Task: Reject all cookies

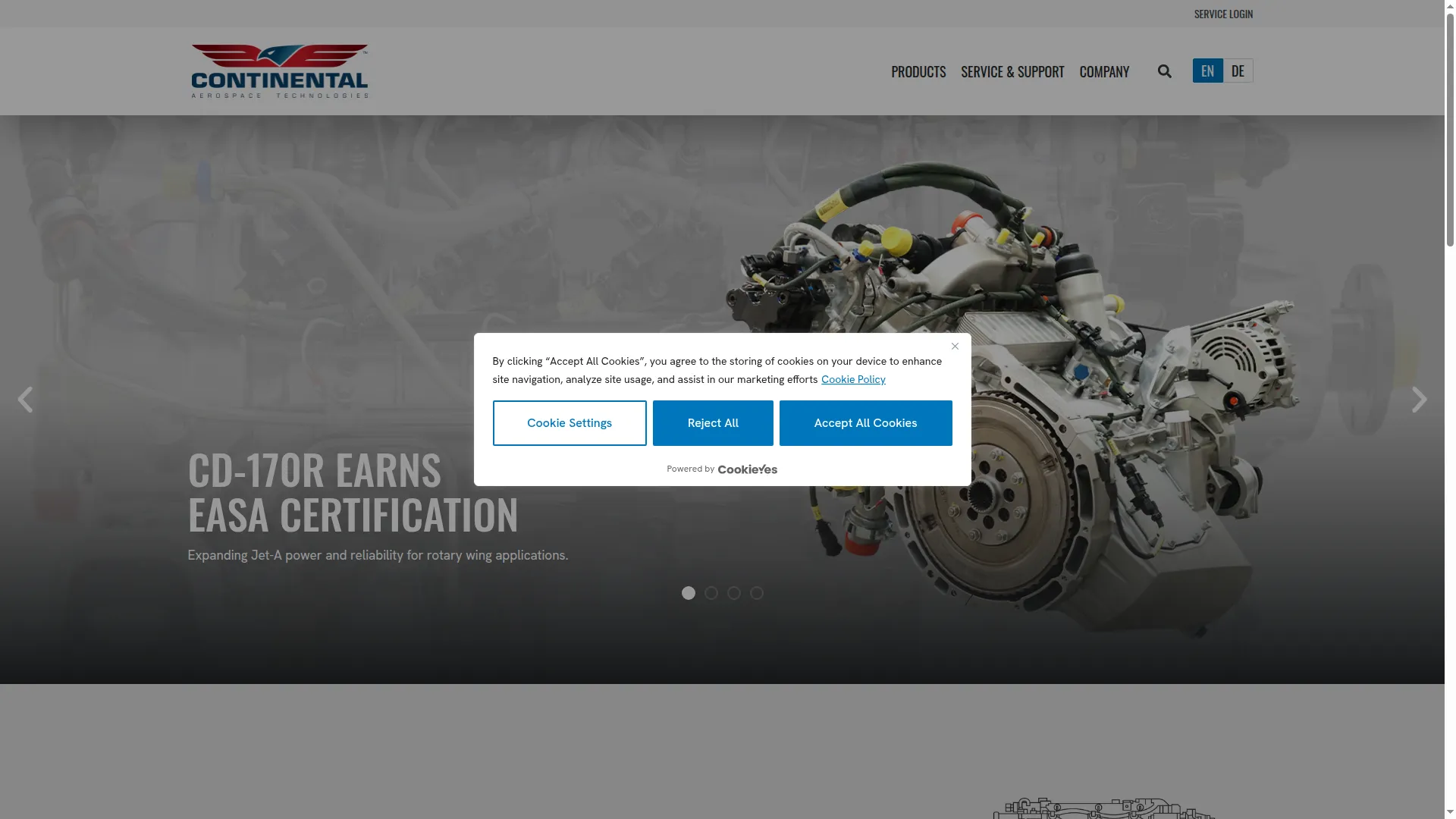Action: coord(713,423)
